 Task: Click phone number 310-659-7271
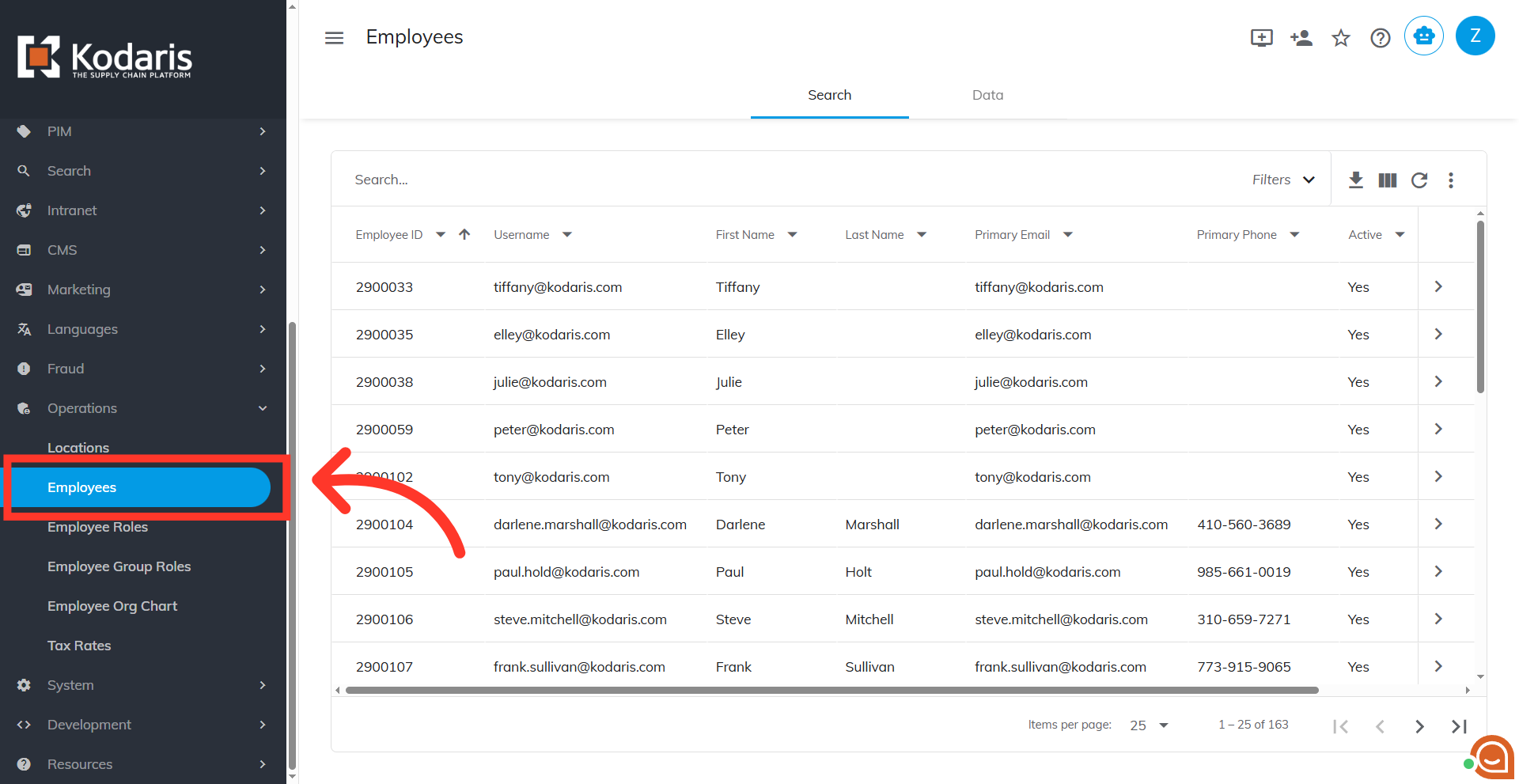pyautogui.click(x=1244, y=619)
